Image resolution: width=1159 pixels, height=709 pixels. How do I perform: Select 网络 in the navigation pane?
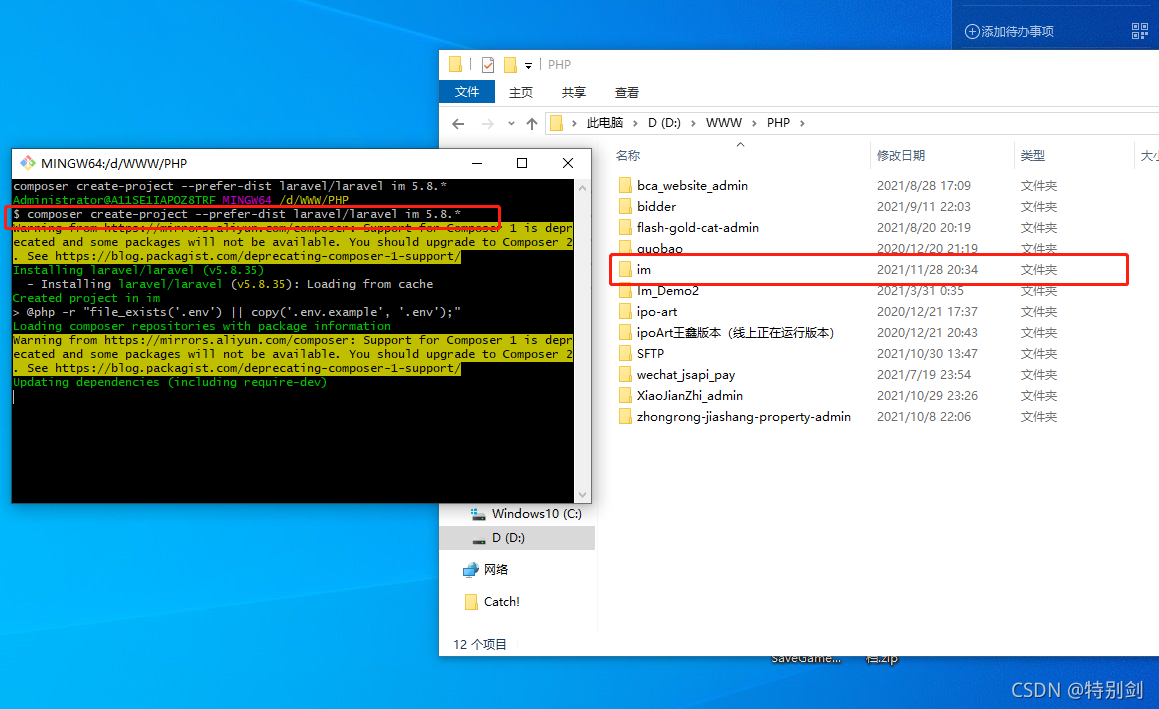[495, 569]
